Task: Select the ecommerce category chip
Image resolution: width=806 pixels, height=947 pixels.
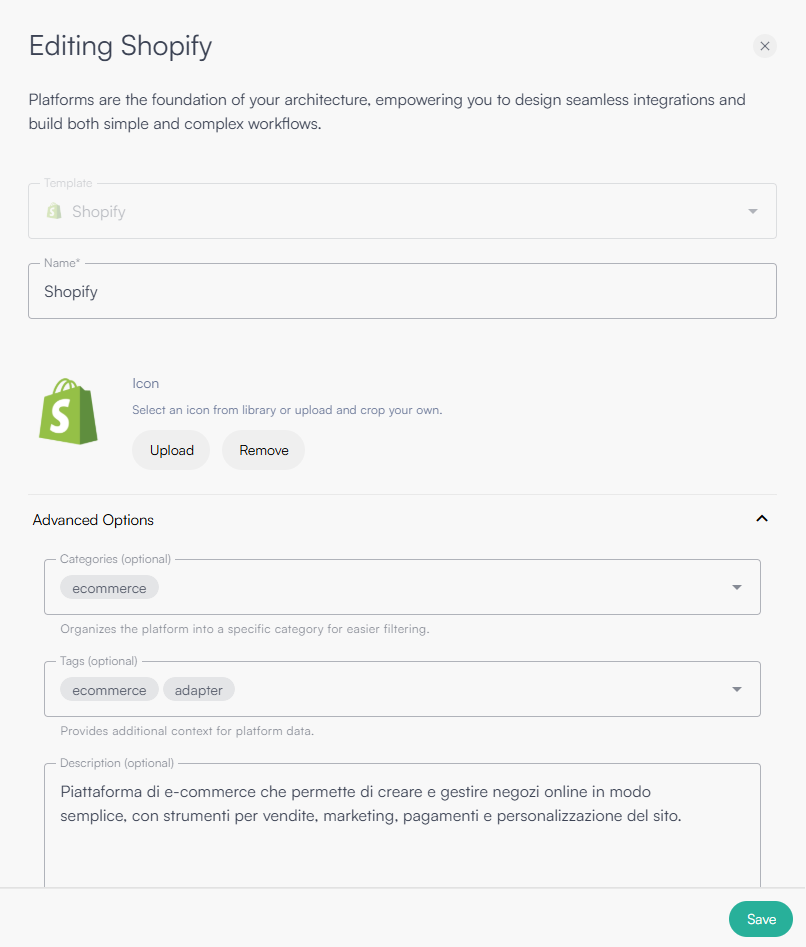Action: 109,587
